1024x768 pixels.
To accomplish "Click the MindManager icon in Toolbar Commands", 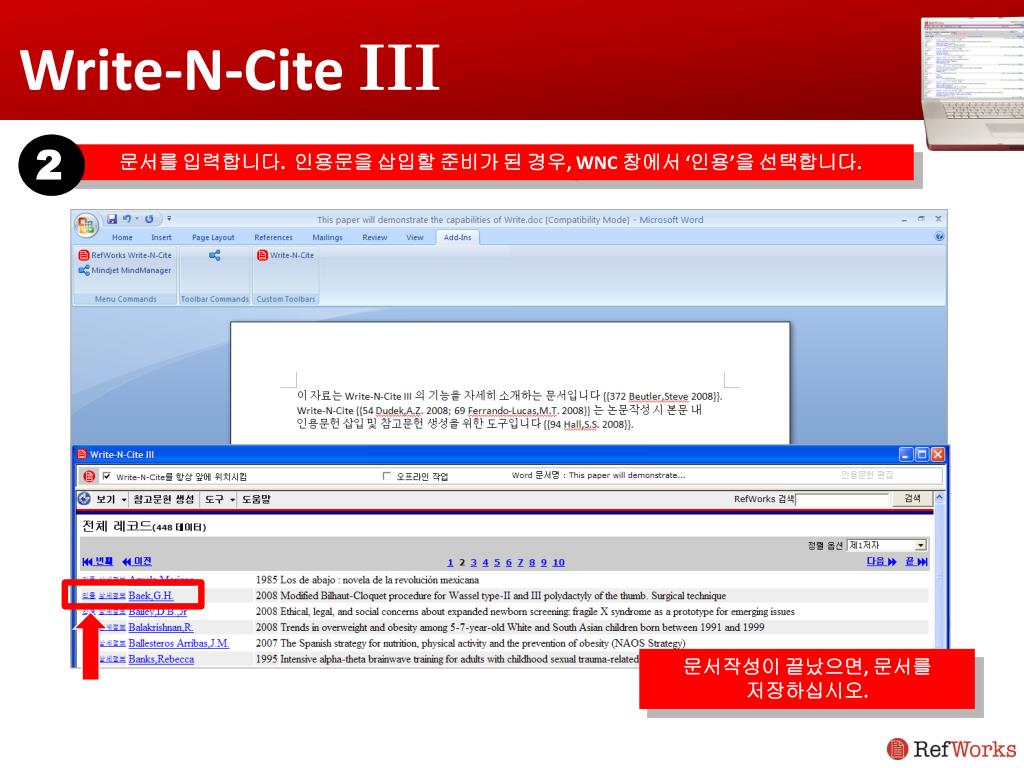I will coord(214,255).
